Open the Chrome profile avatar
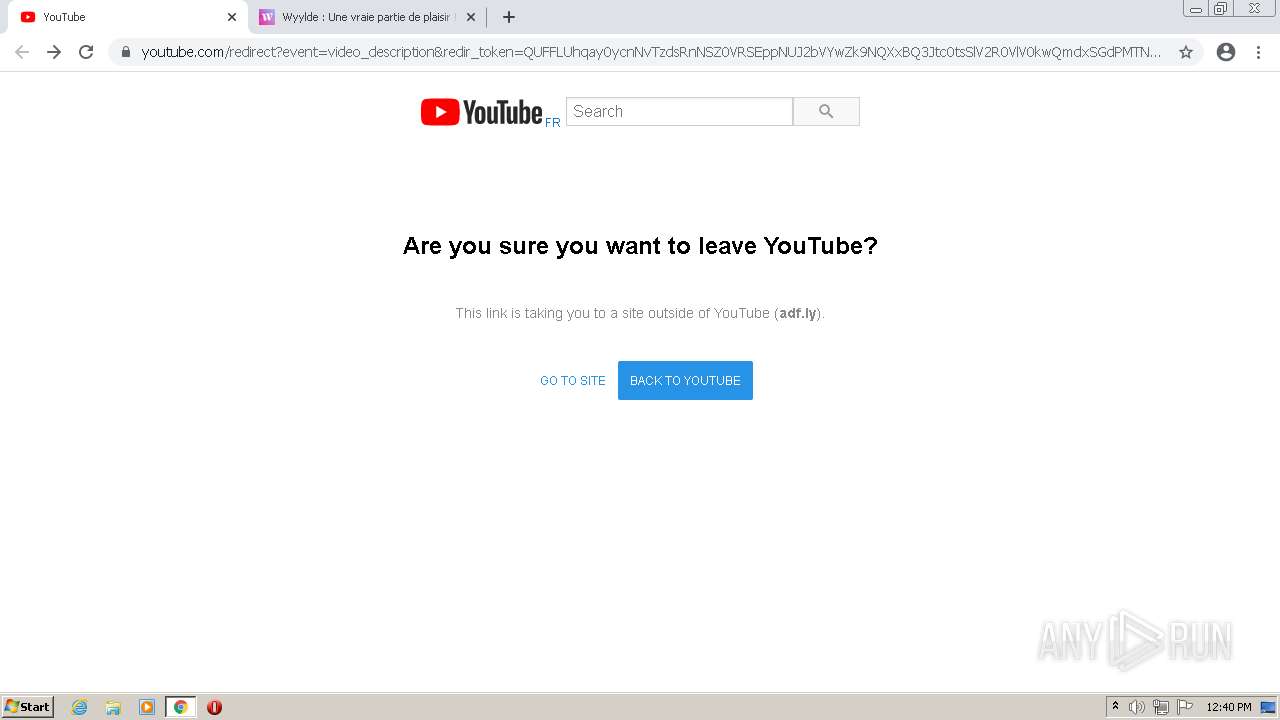 click(x=1226, y=52)
